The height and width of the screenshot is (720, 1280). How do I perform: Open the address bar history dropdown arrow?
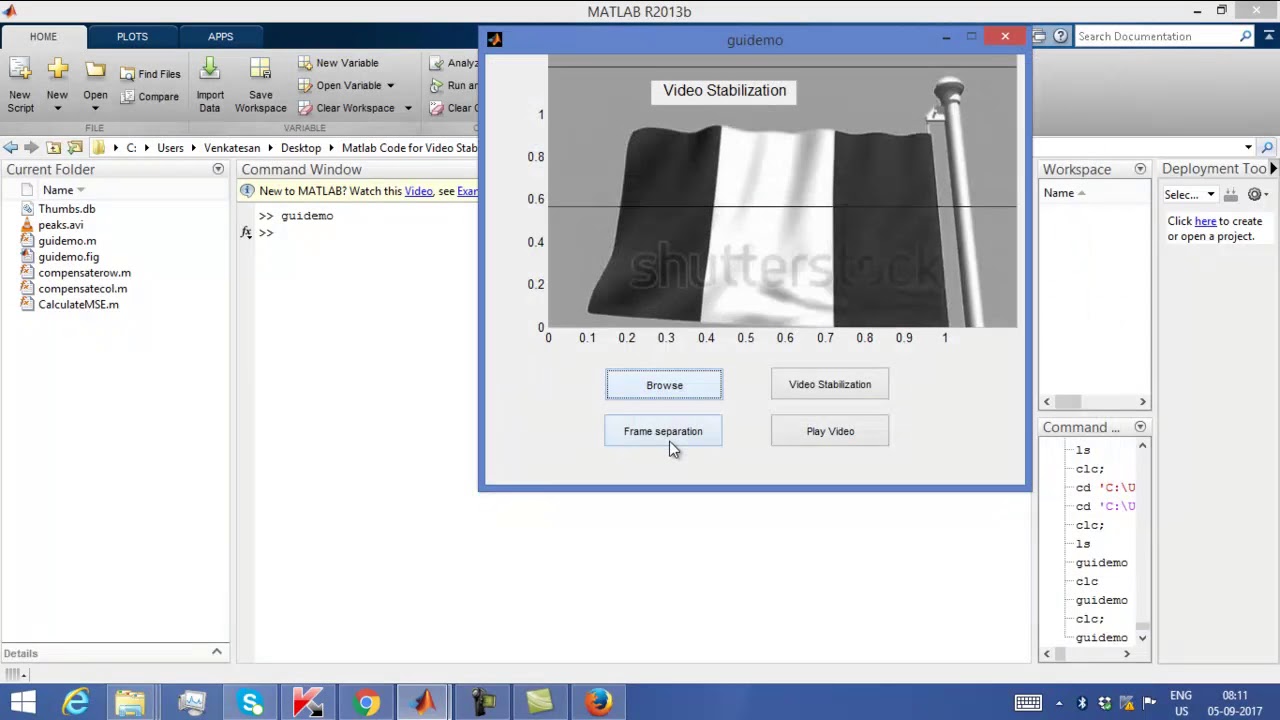point(1248,148)
